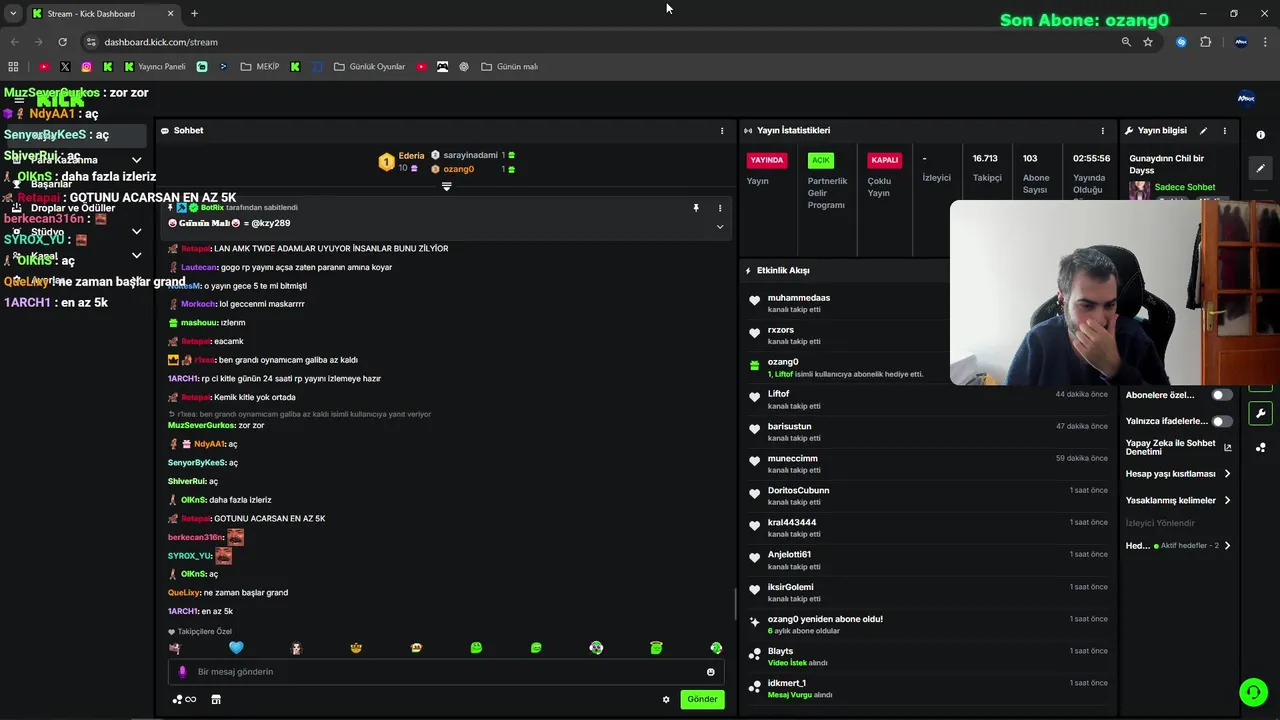
Task: Insert the crowned face emote
Action: [356, 648]
